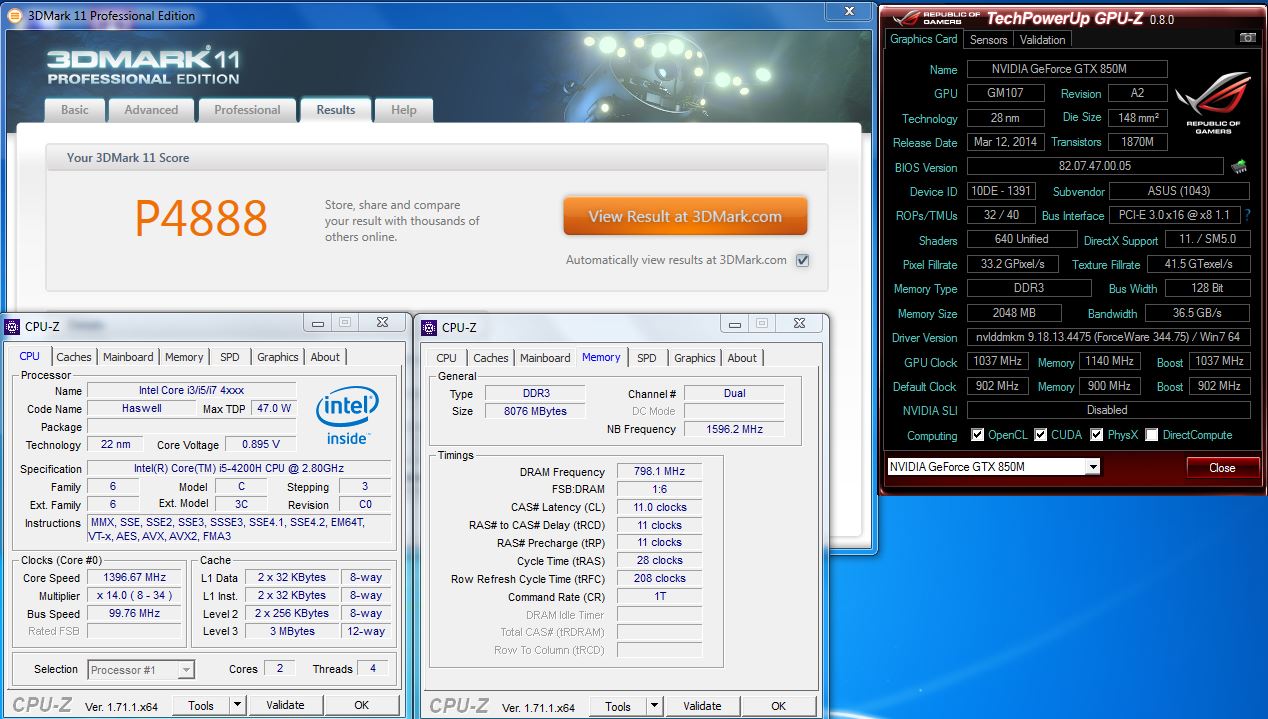Click the BIOS Version field 82.07.47.00.05
1268x719 pixels.
[1095, 167]
